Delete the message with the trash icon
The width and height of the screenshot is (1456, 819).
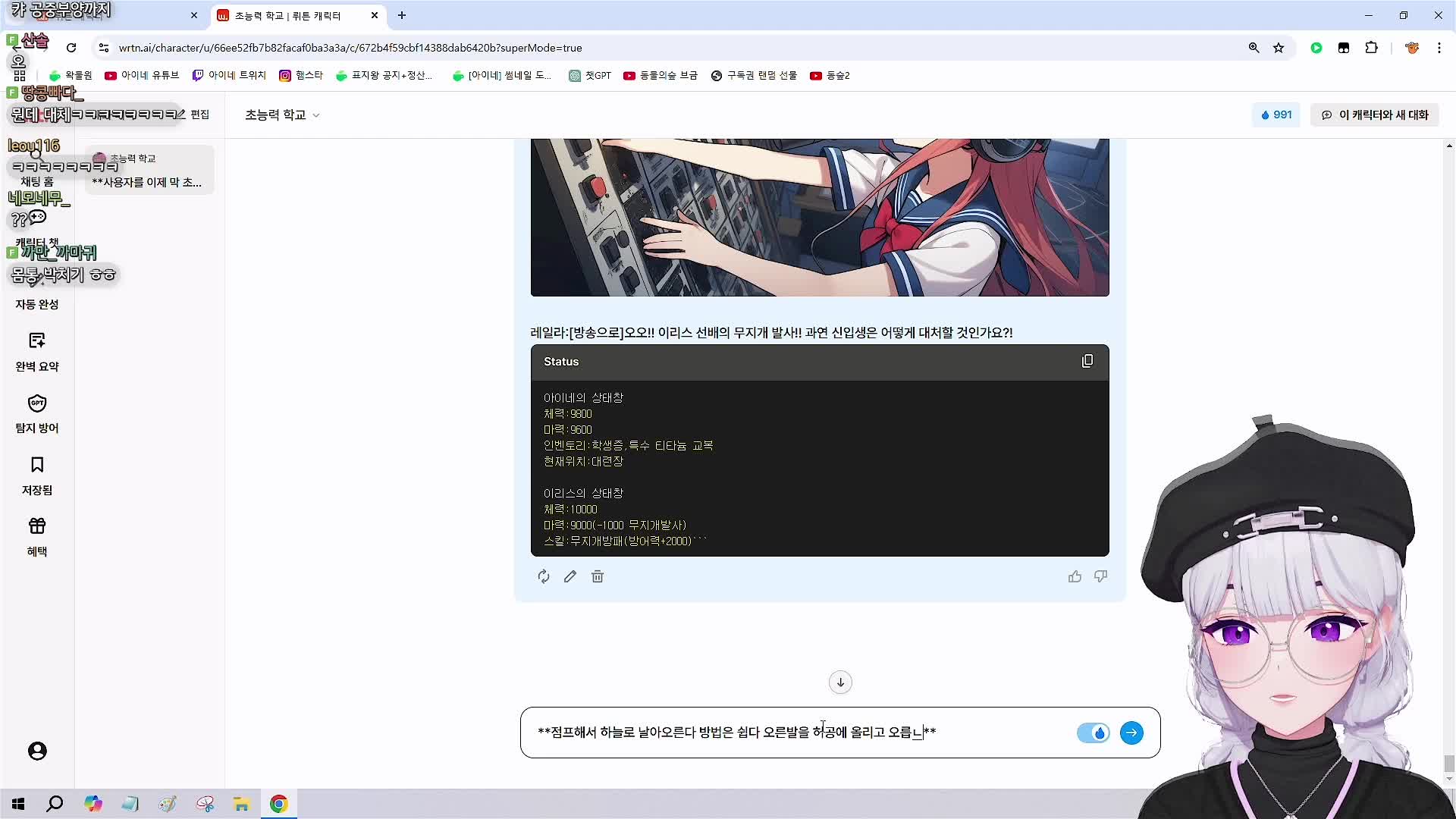(598, 576)
